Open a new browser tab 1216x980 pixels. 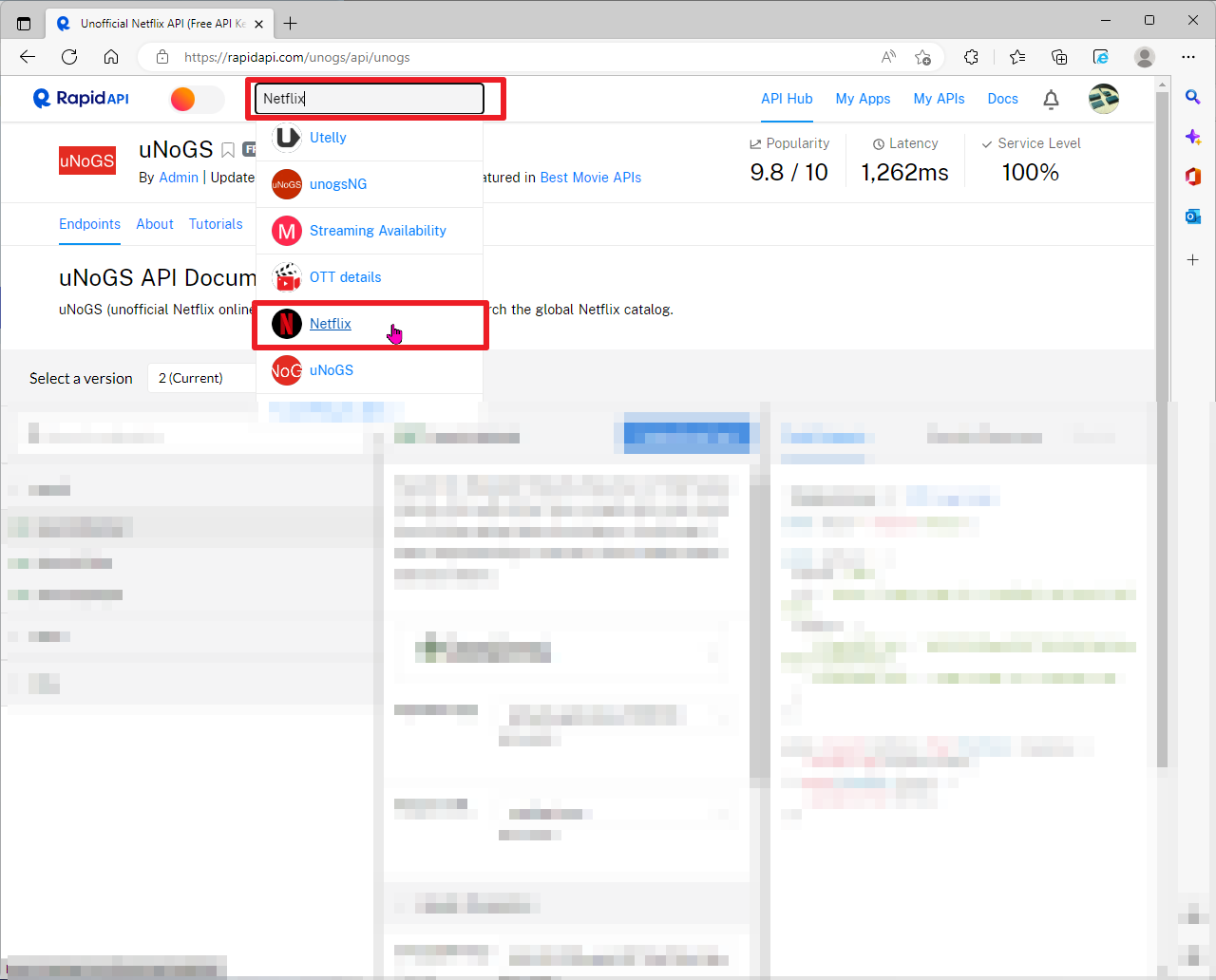point(291,23)
